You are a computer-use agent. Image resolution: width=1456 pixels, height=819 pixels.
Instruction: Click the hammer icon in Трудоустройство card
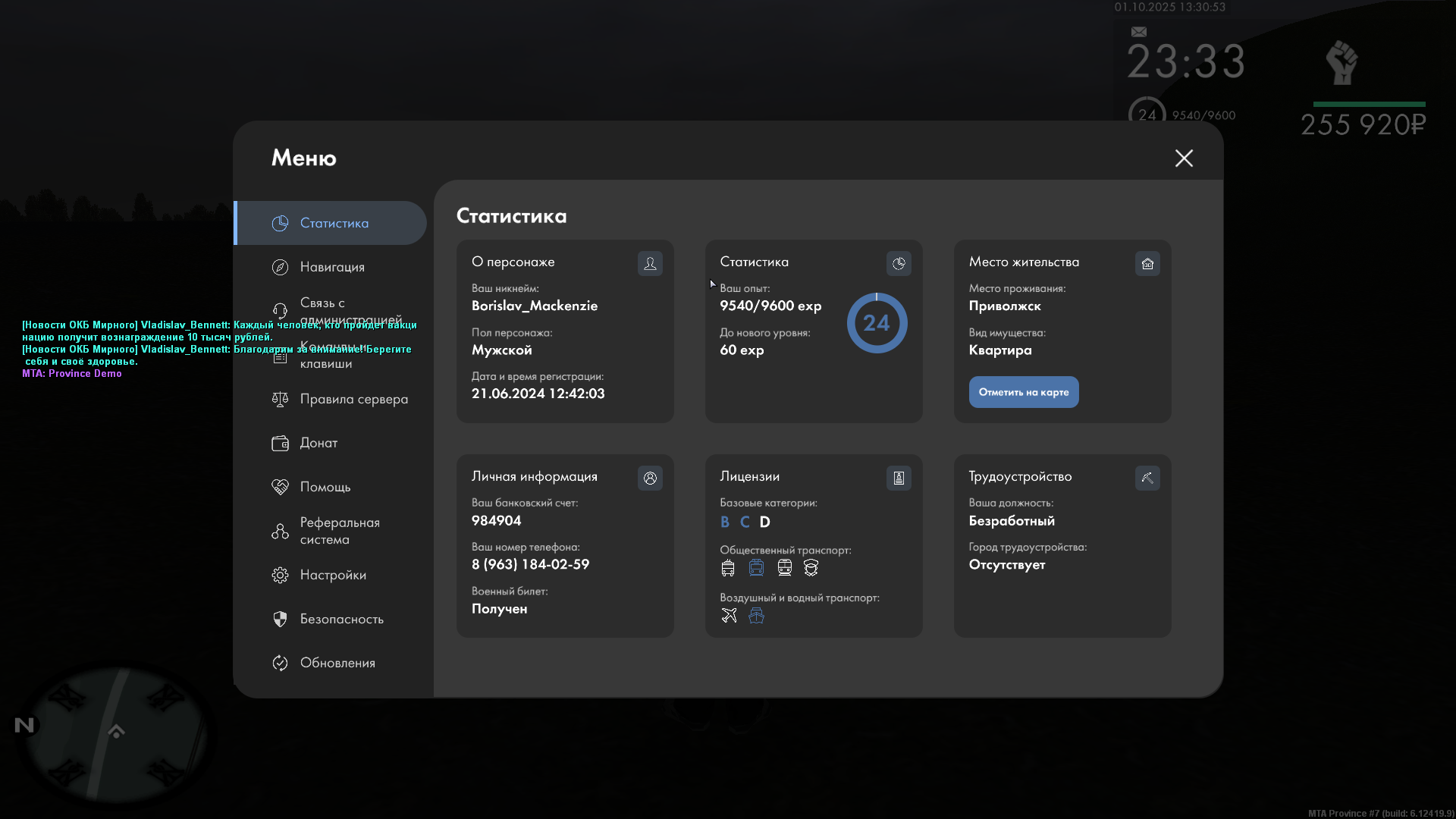[1147, 478]
